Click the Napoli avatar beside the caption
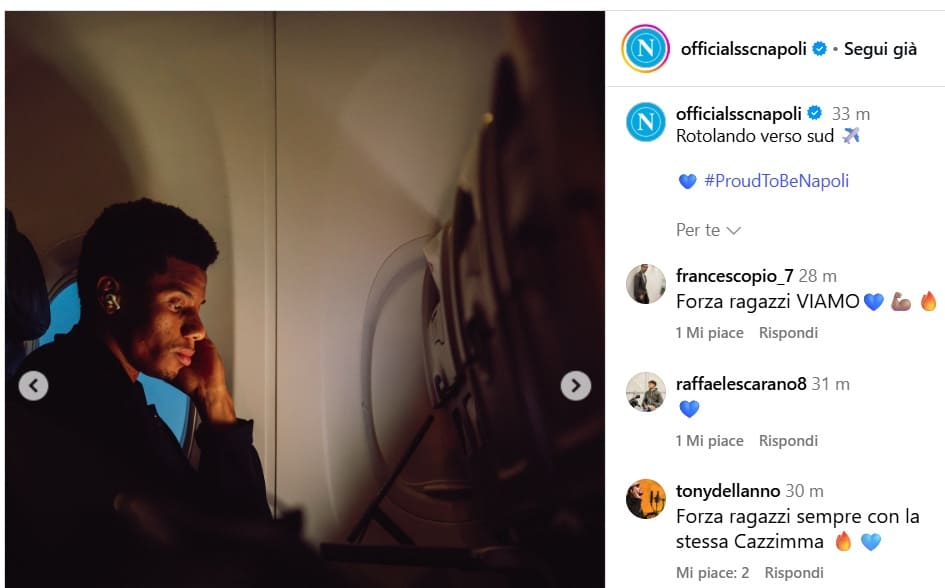This screenshot has width=945, height=588. pos(645,122)
